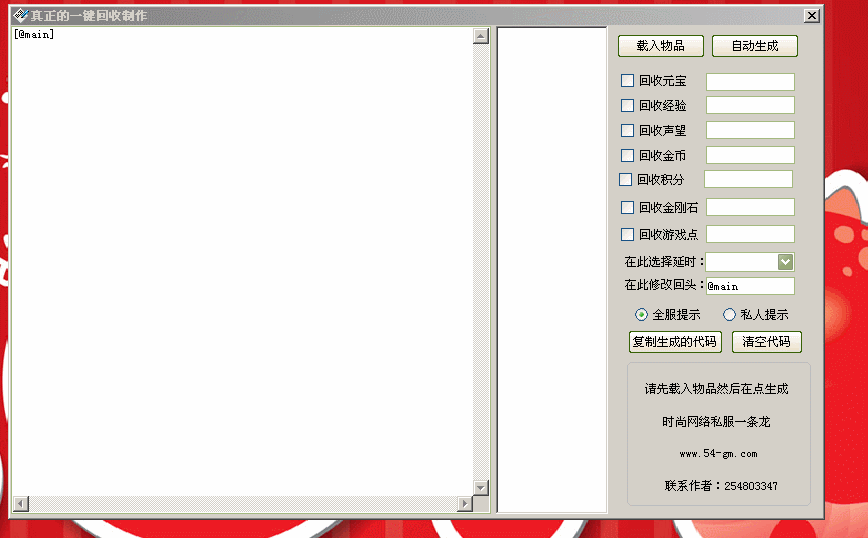This screenshot has width=868, height=538.
Task: Click the input field beside 回收游戏点
Action: click(750, 234)
